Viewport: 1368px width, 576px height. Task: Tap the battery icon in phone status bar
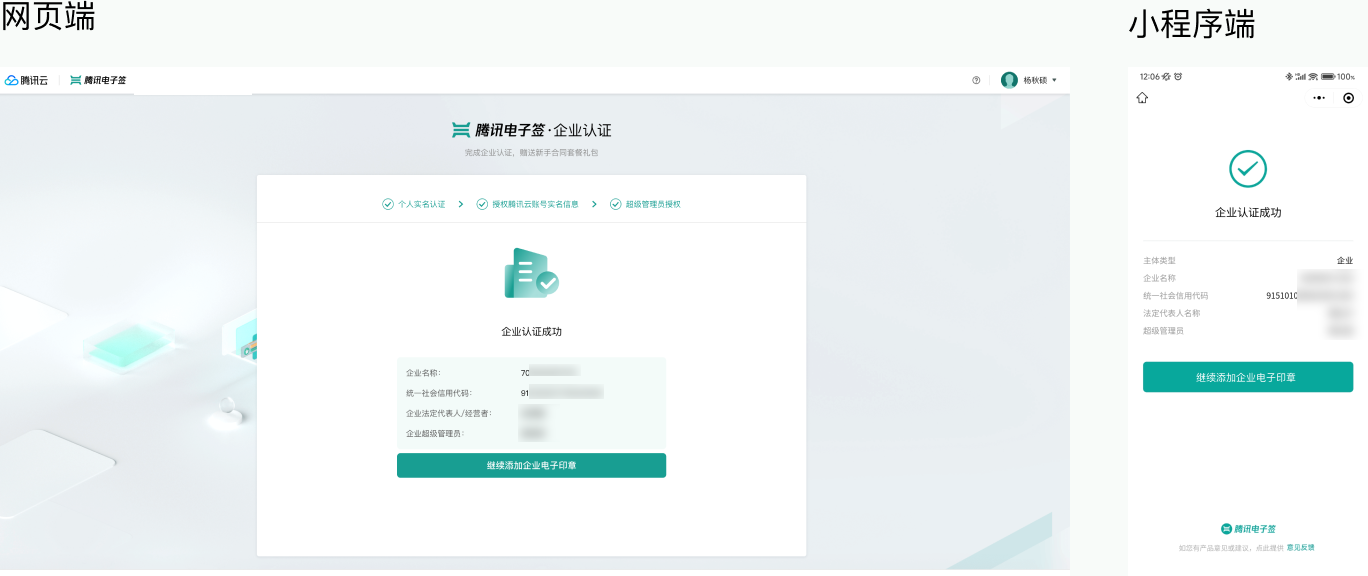[x=1328, y=76]
